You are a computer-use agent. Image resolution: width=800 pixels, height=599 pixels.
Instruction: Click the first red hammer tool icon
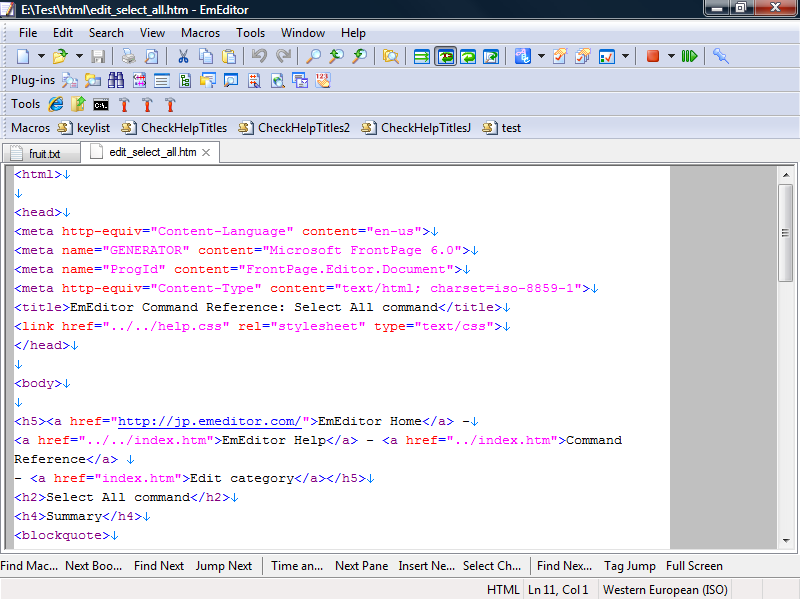click(x=124, y=104)
